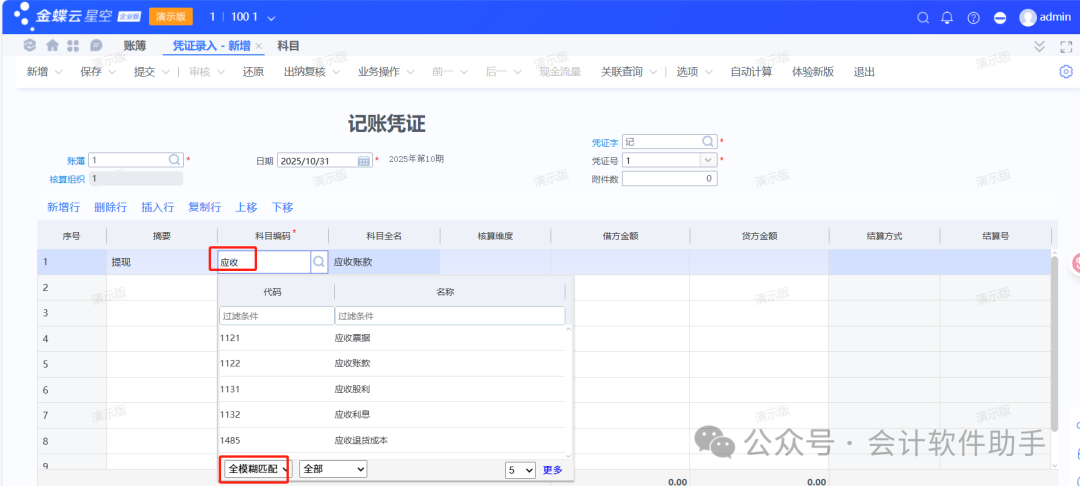Open the 凭证号 dropdown arrow
This screenshot has width=1080, height=486.
pos(708,160)
